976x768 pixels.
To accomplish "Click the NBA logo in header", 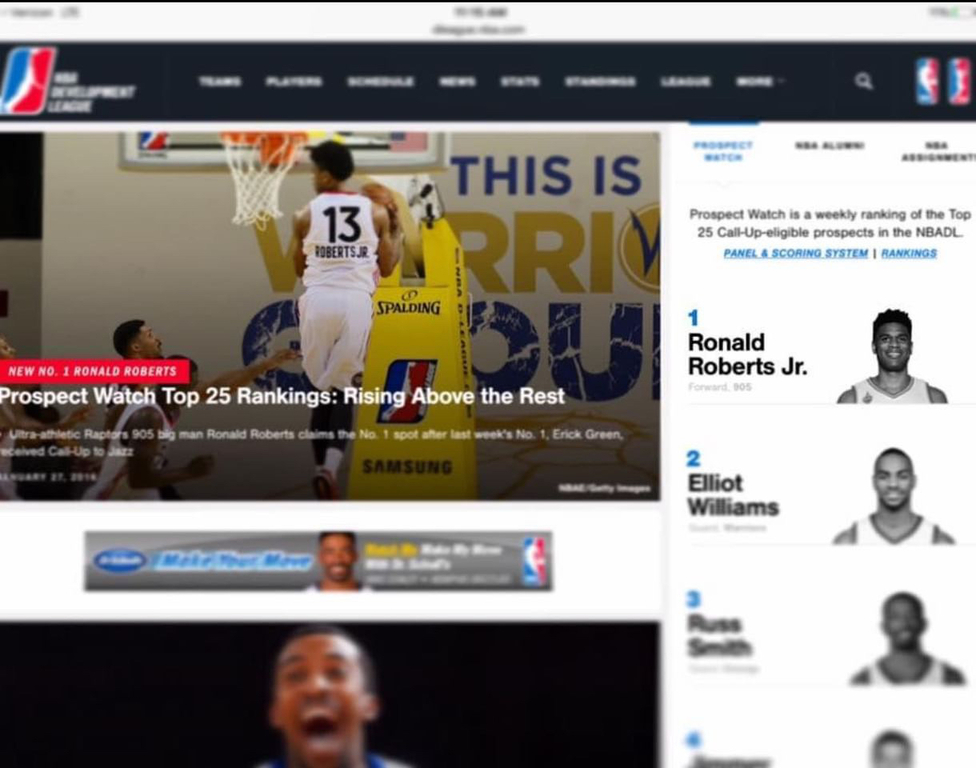I will click(x=927, y=81).
